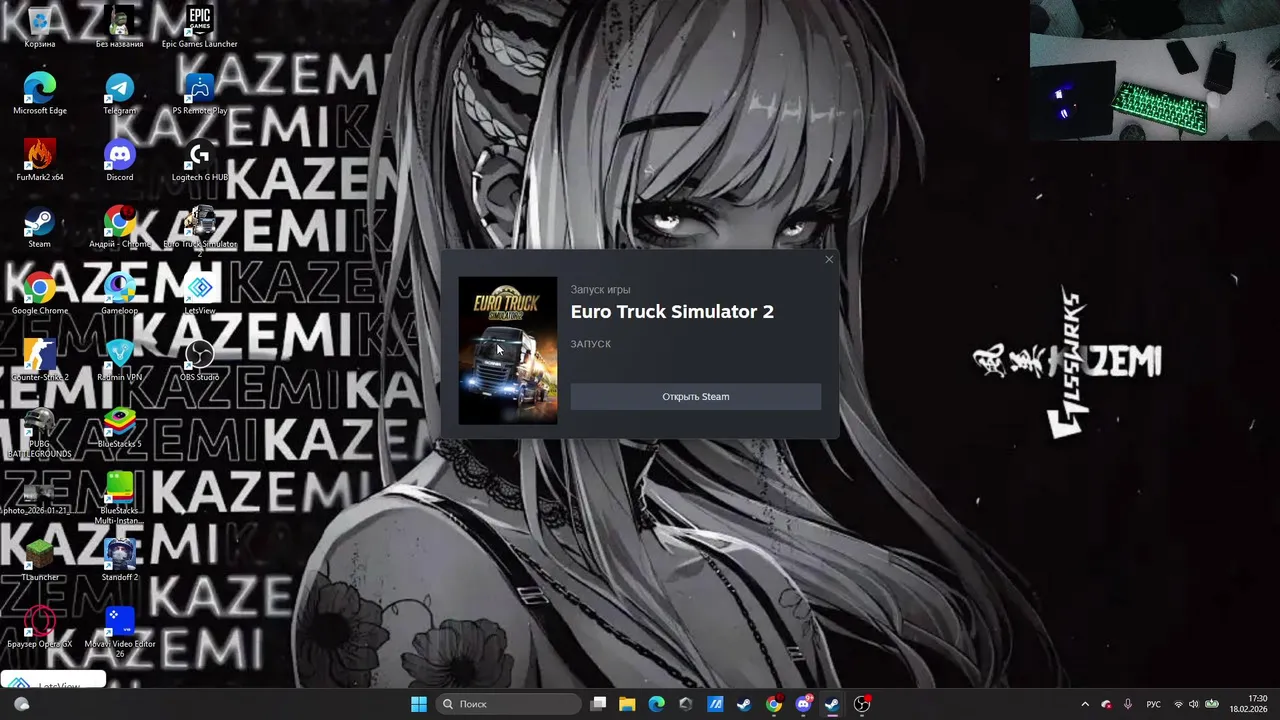
Task: Click the Поиск taskbar search box
Action: (x=509, y=704)
